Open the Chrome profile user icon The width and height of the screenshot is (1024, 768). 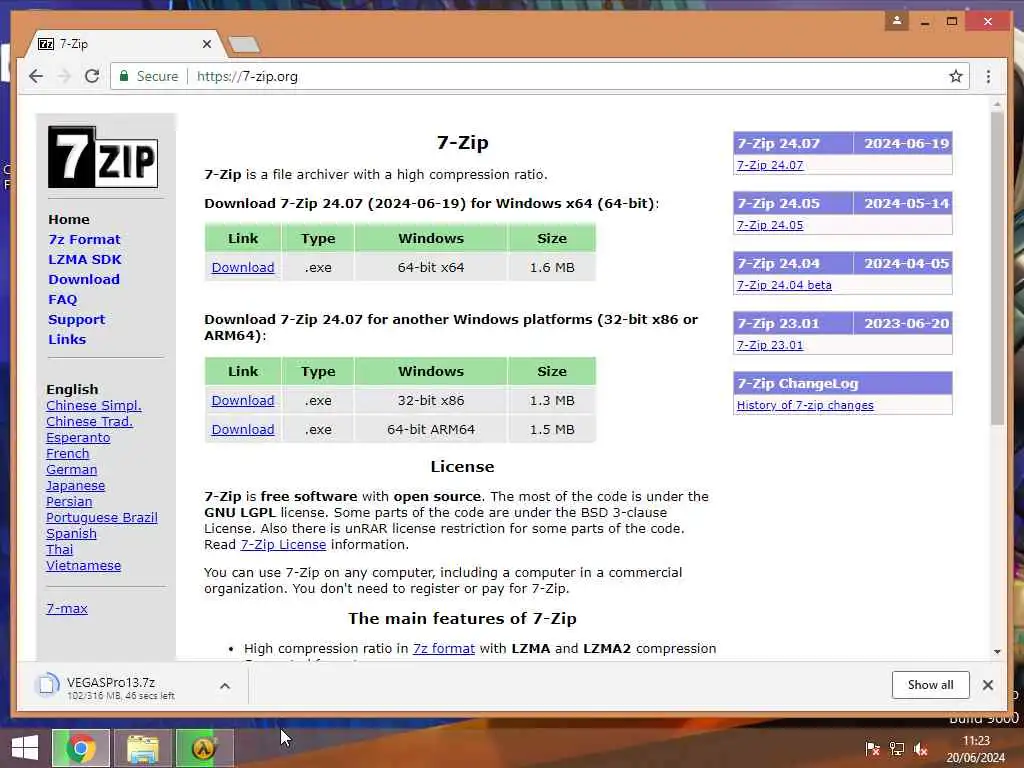pos(897,21)
